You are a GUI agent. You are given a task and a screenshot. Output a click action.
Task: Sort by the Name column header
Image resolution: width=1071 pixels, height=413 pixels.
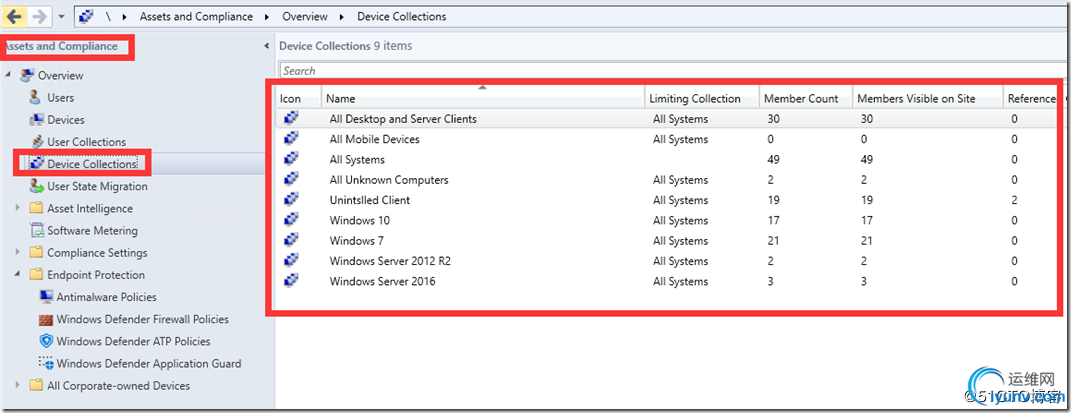tap(483, 98)
